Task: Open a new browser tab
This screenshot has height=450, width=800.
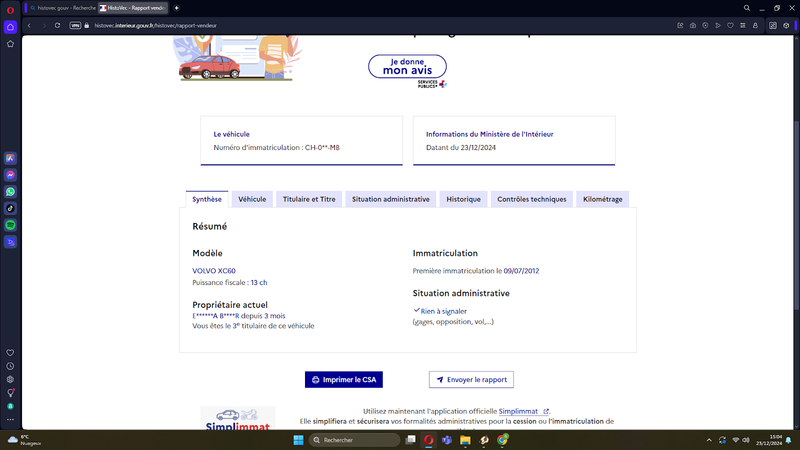Action: [x=177, y=8]
